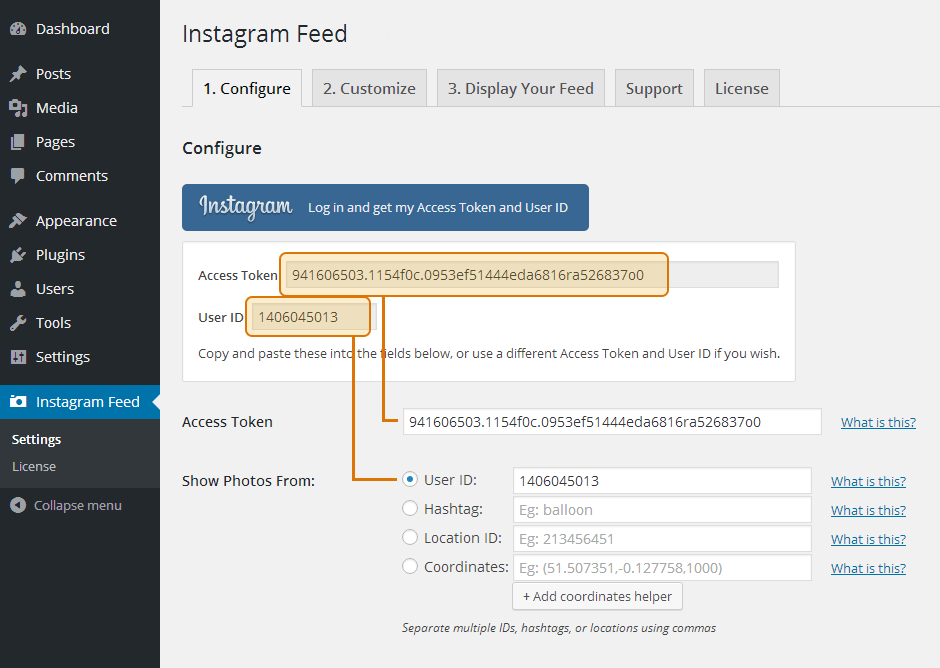
Task: Click the Comments speech bubble icon
Action: [x=18, y=176]
